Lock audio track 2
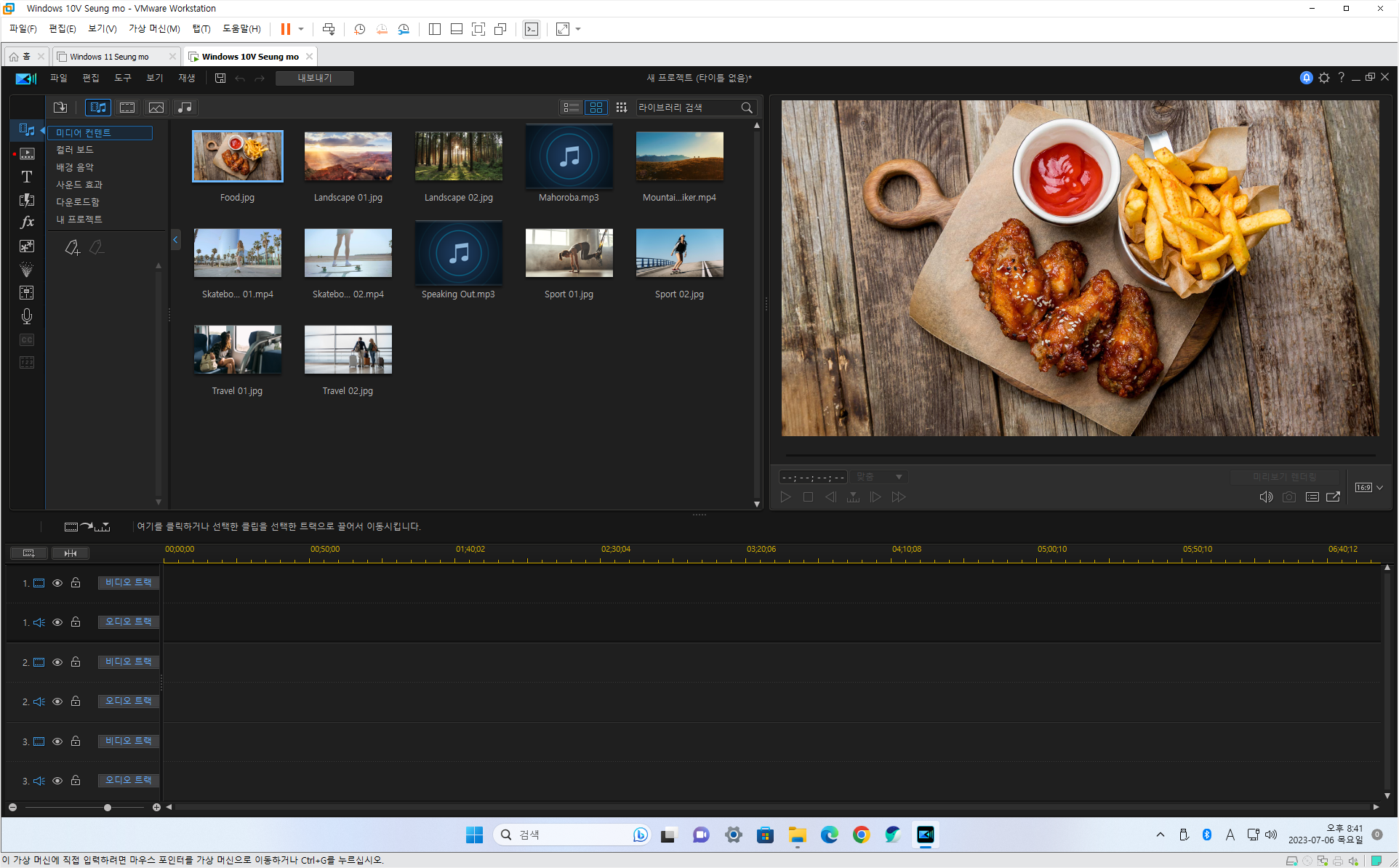Screen dimensions: 1399x868 tap(76, 702)
